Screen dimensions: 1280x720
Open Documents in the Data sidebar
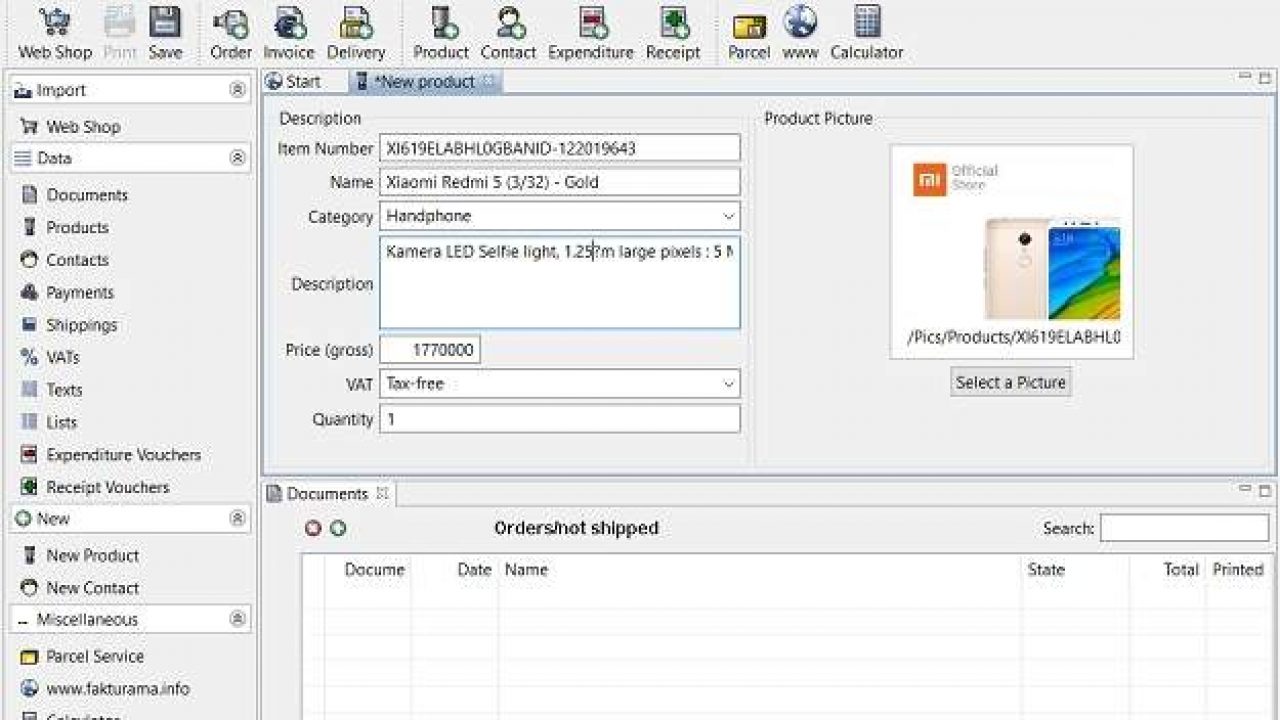(75, 195)
